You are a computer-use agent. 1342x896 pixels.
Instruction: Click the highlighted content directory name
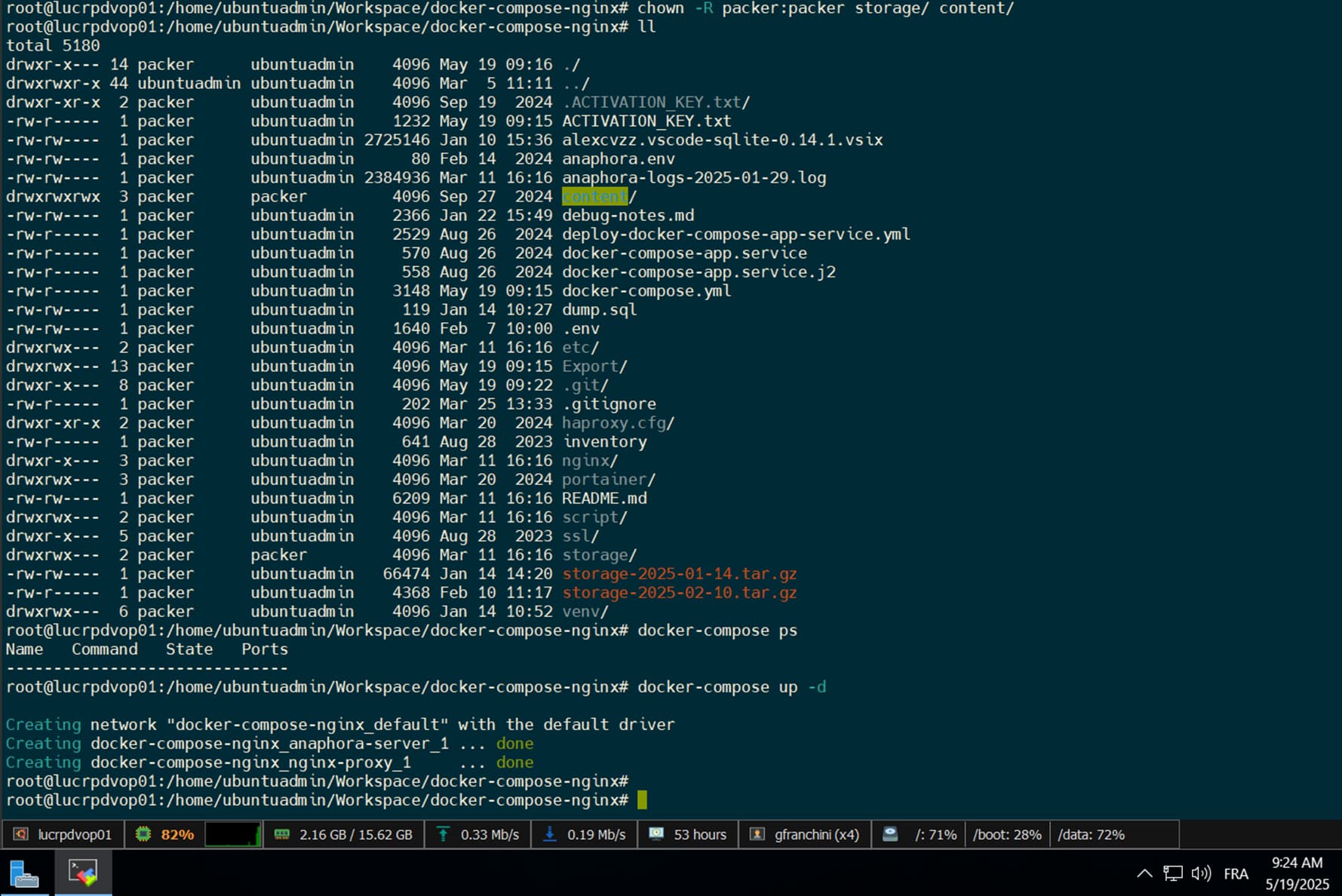[594, 197]
